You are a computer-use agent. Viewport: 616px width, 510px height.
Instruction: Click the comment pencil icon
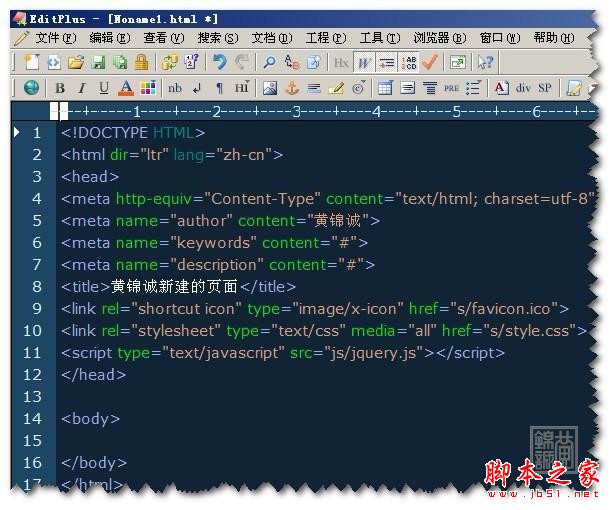(336, 88)
